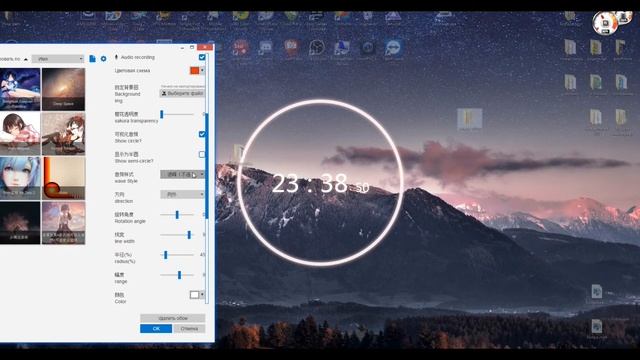
Task: Click the sakura transparency slider
Action: coord(177,114)
